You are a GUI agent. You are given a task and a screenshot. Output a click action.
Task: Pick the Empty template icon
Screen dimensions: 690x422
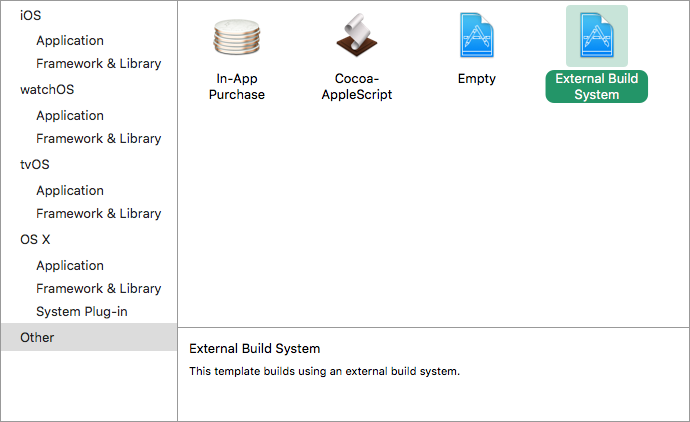476,36
